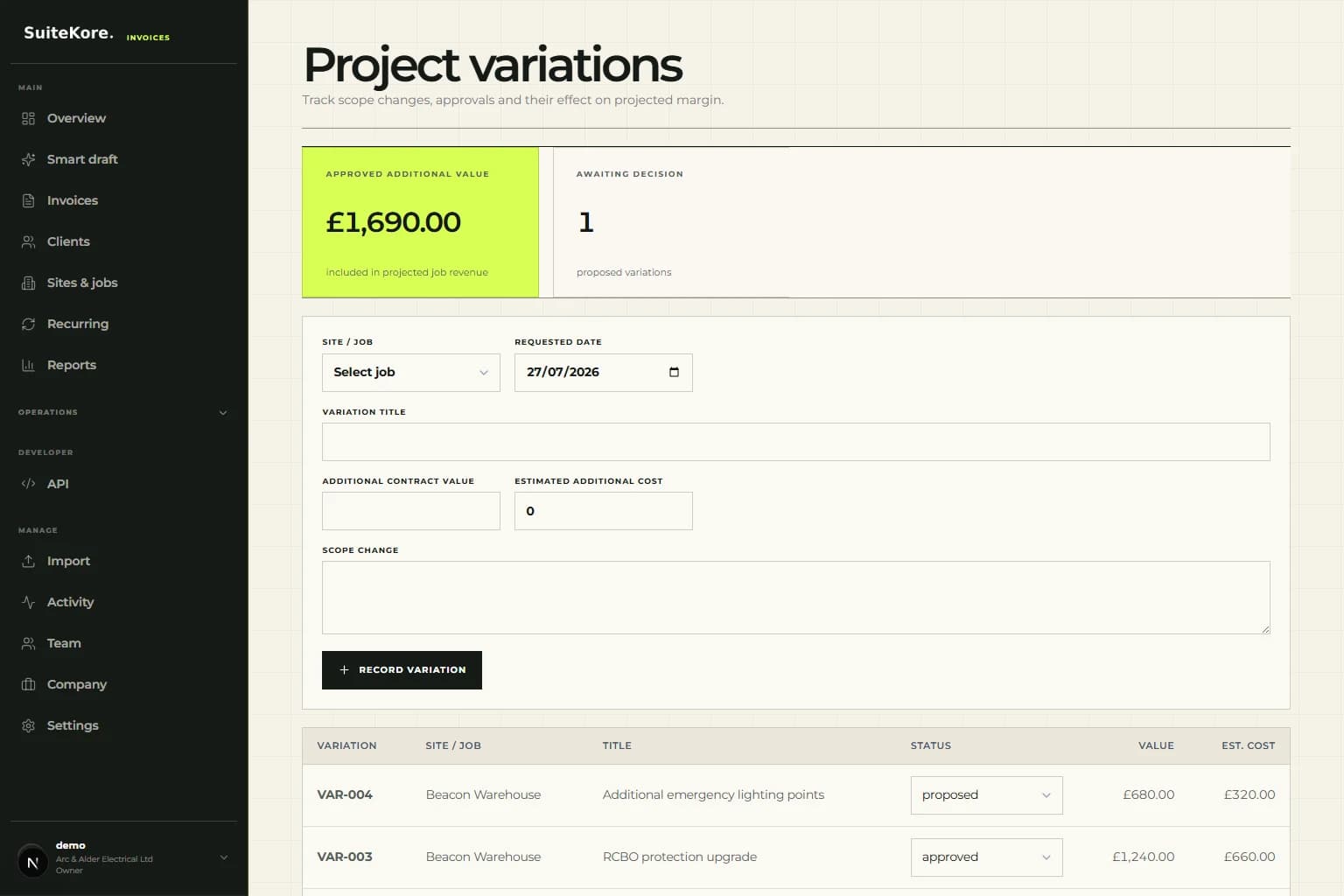This screenshot has height=896, width=1344.
Task: Open the Reports link
Action: tap(123, 365)
